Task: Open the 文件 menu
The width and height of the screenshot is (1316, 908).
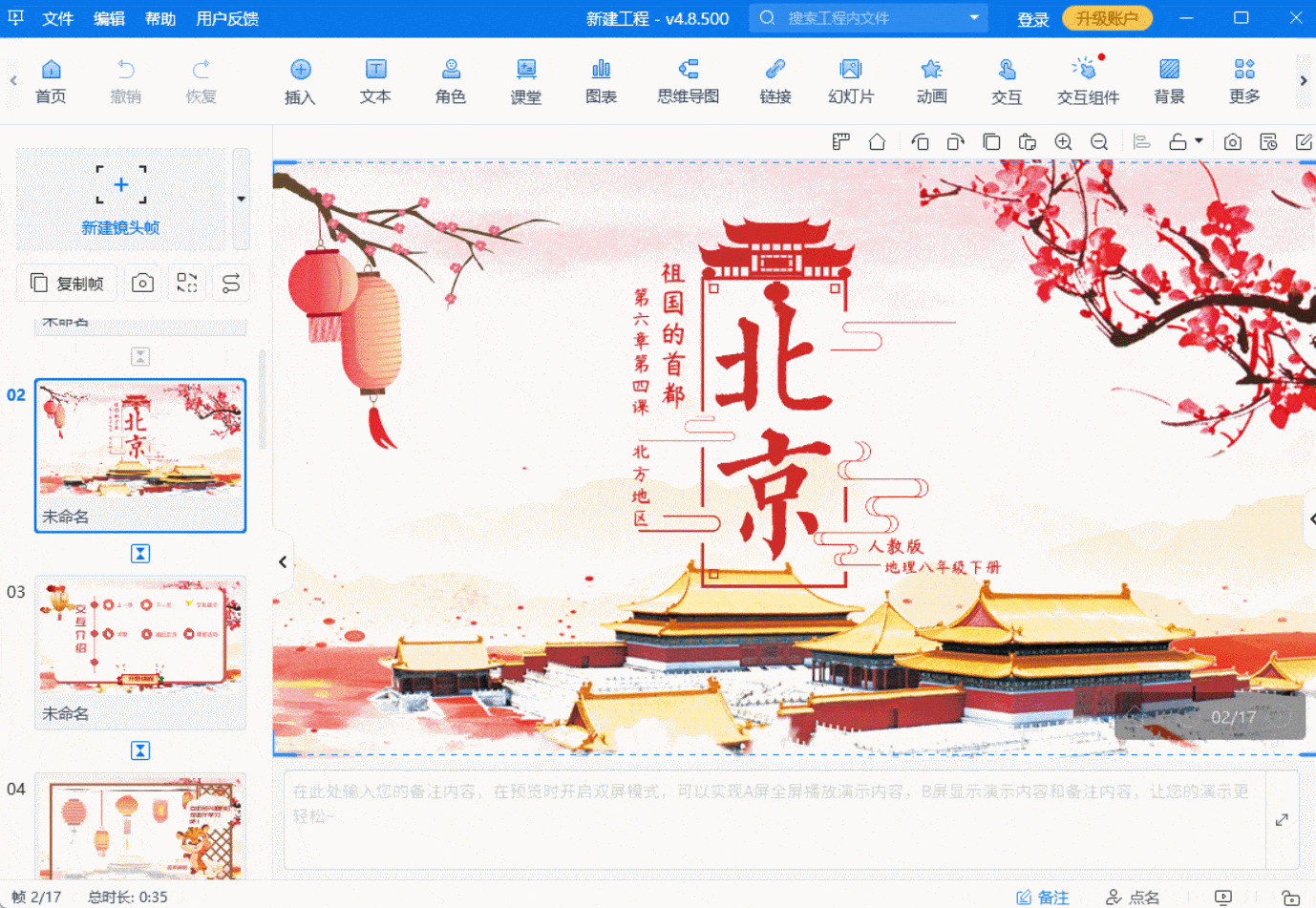Action: (x=57, y=19)
